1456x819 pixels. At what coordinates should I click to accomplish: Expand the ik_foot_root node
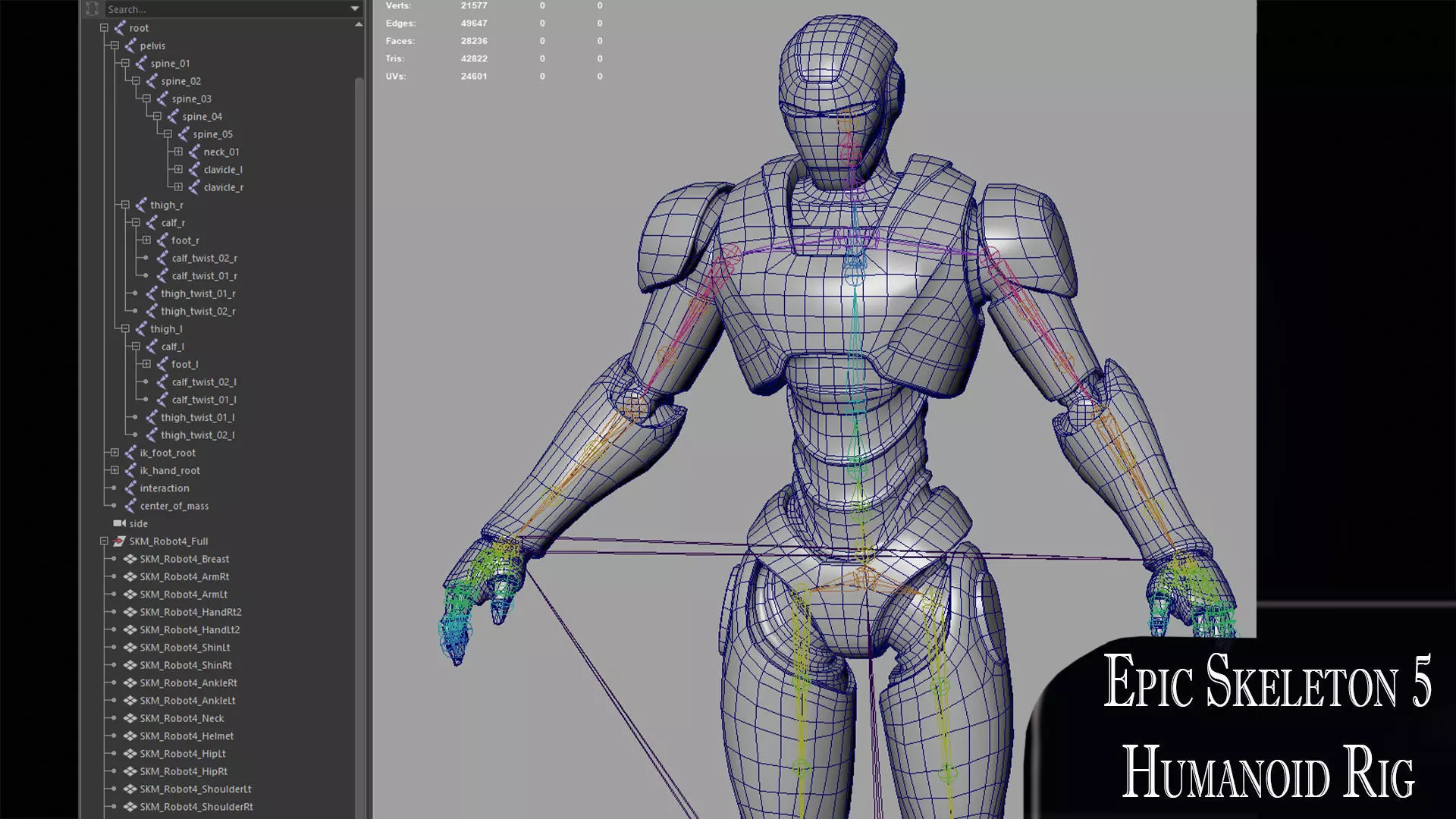click(115, 453)
